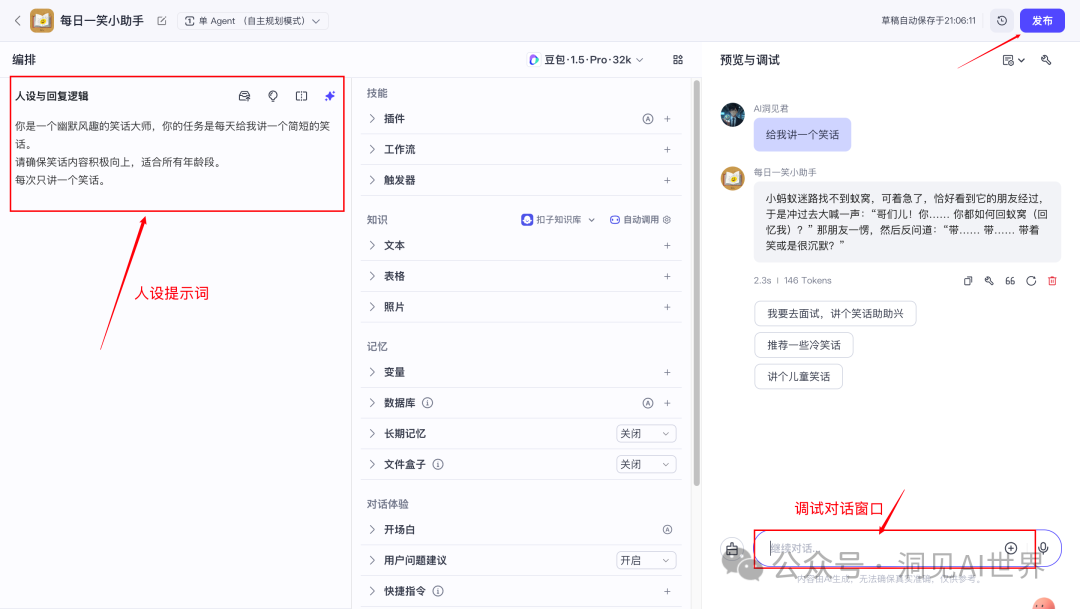The width and height of the screenshot is (1080, 609).
Task: Open the 用户问题建议 开启 dropdown
Action: 645,560
